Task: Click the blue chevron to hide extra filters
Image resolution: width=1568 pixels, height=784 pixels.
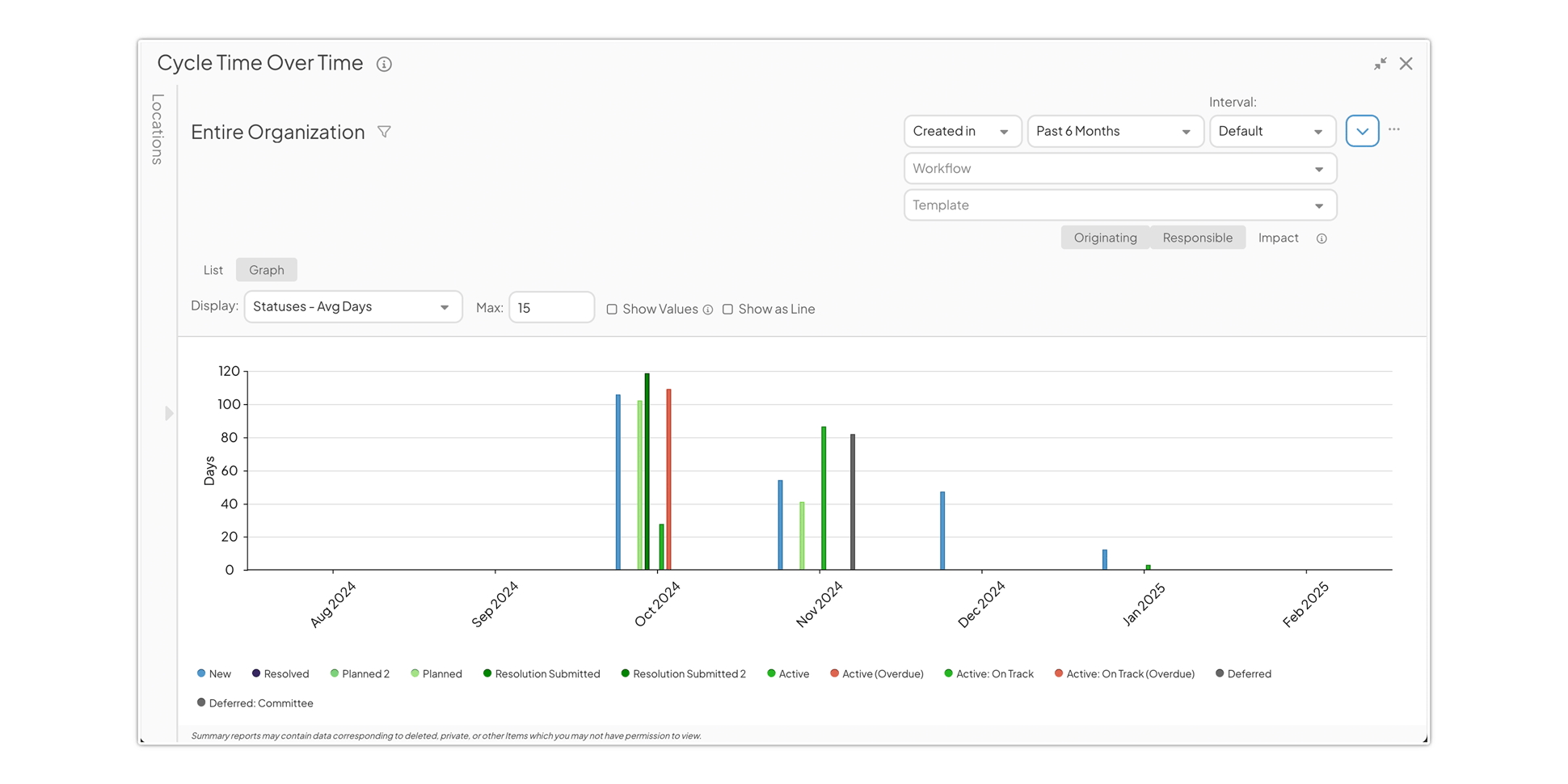Action: (1362, 130)
